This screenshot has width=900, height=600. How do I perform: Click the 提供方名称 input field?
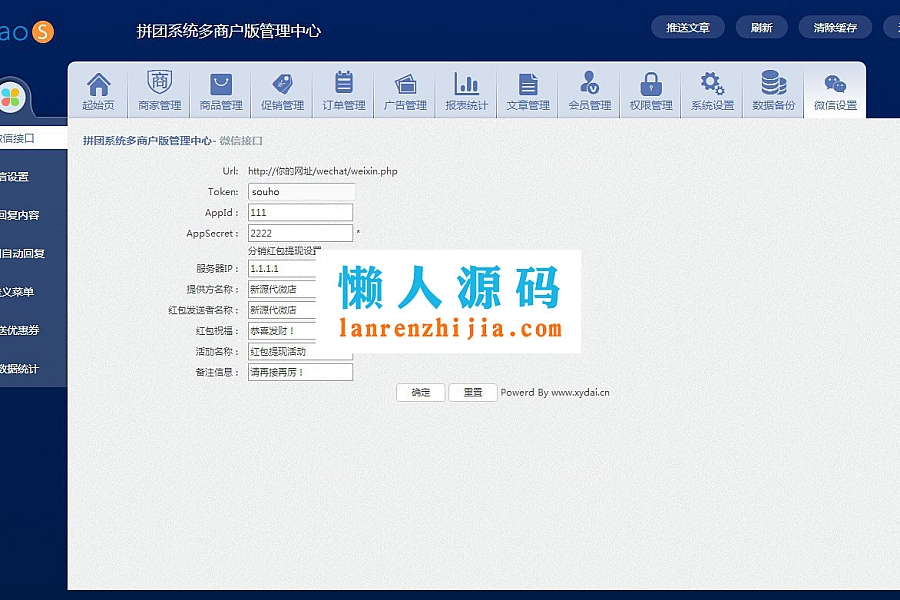coord(282,289)
